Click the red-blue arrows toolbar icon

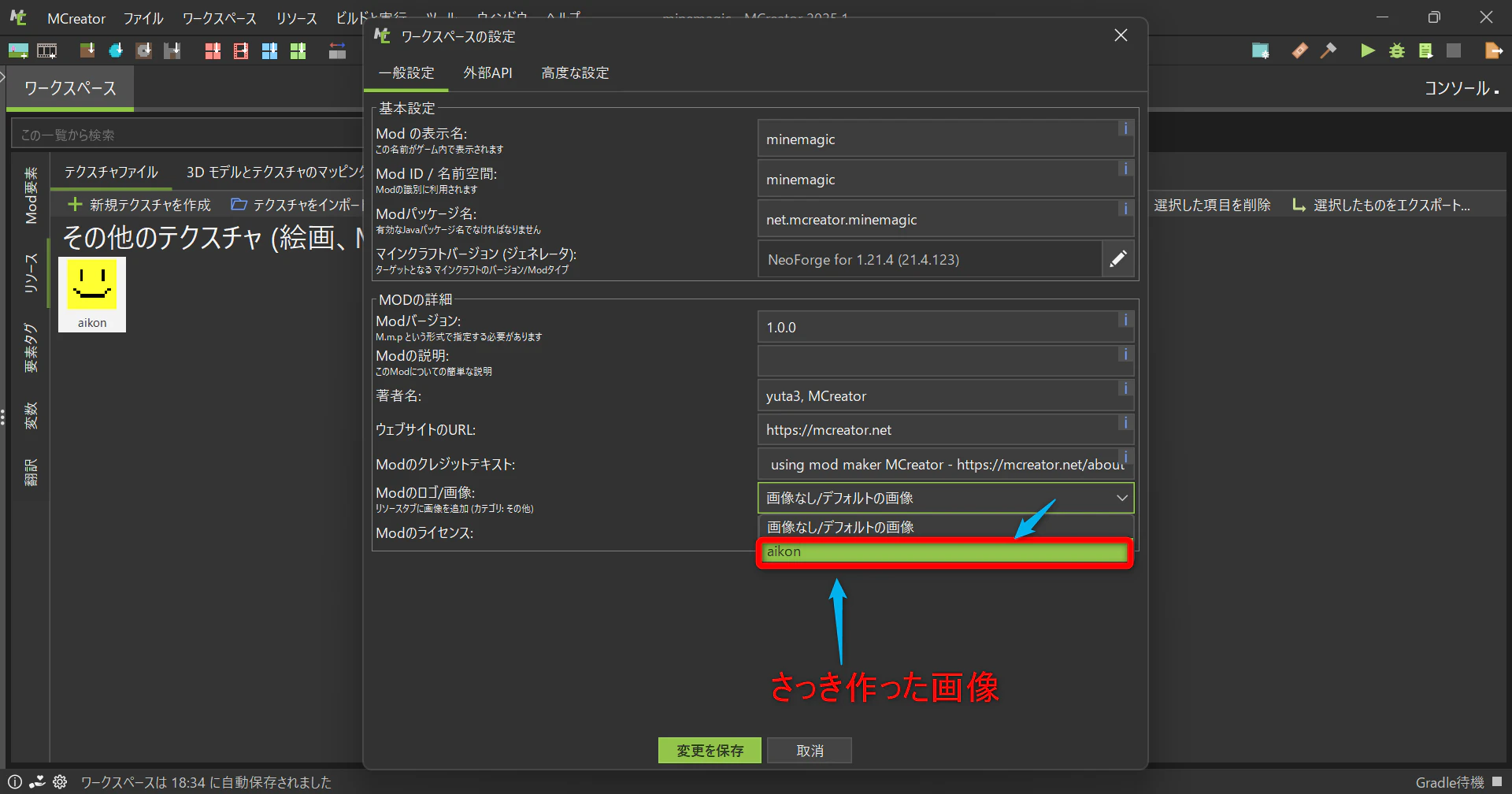tap(337, 51)
